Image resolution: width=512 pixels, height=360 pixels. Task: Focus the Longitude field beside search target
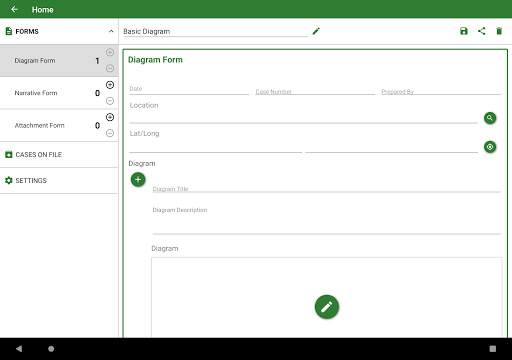[392, 147]
